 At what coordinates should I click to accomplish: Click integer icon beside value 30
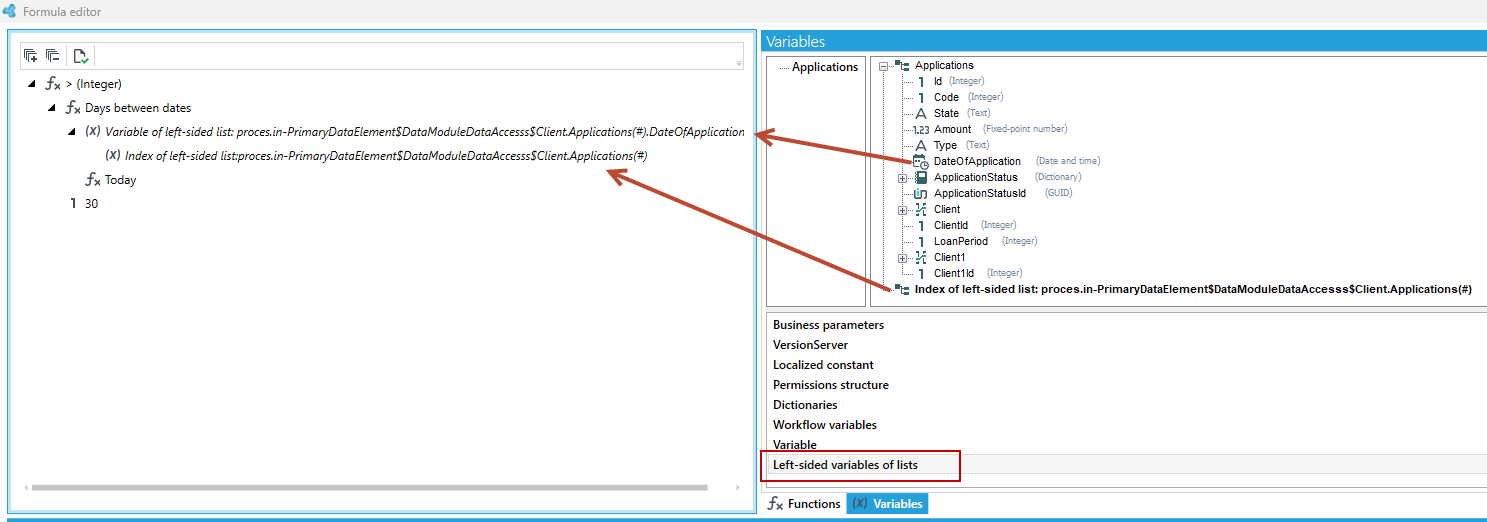coord(73,203)
